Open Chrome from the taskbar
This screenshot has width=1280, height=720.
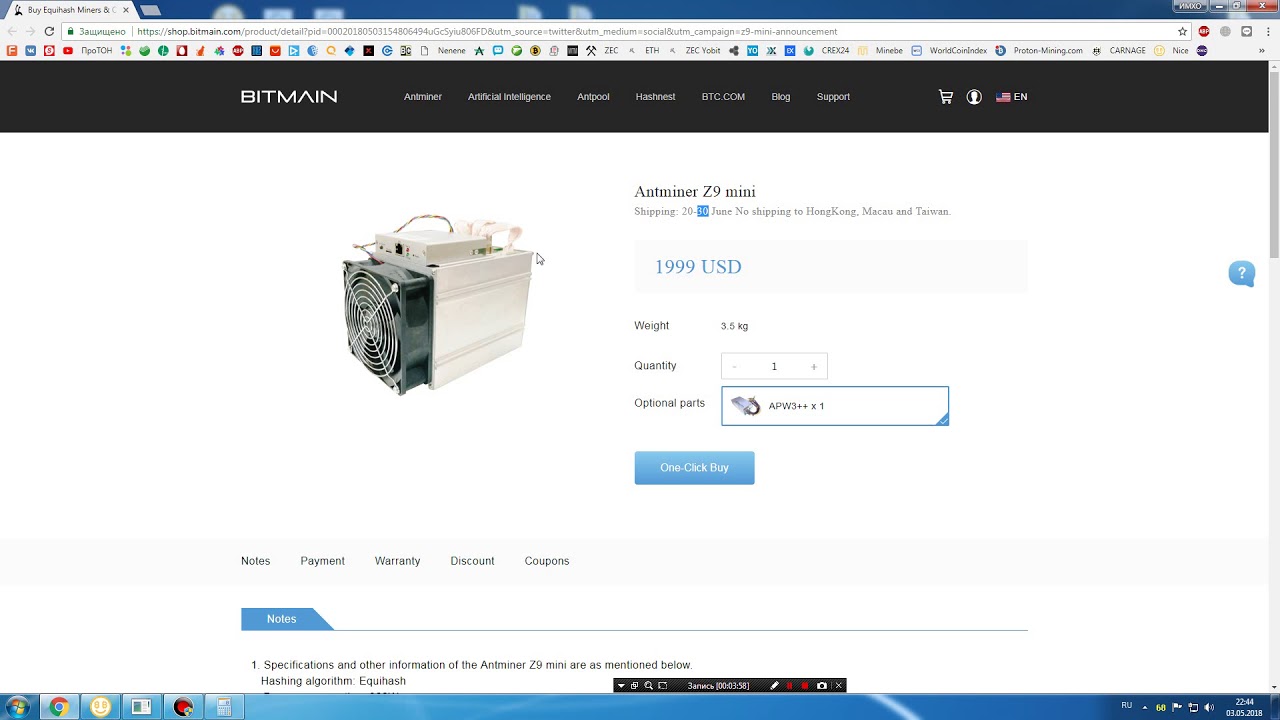[x=59, y=707]
